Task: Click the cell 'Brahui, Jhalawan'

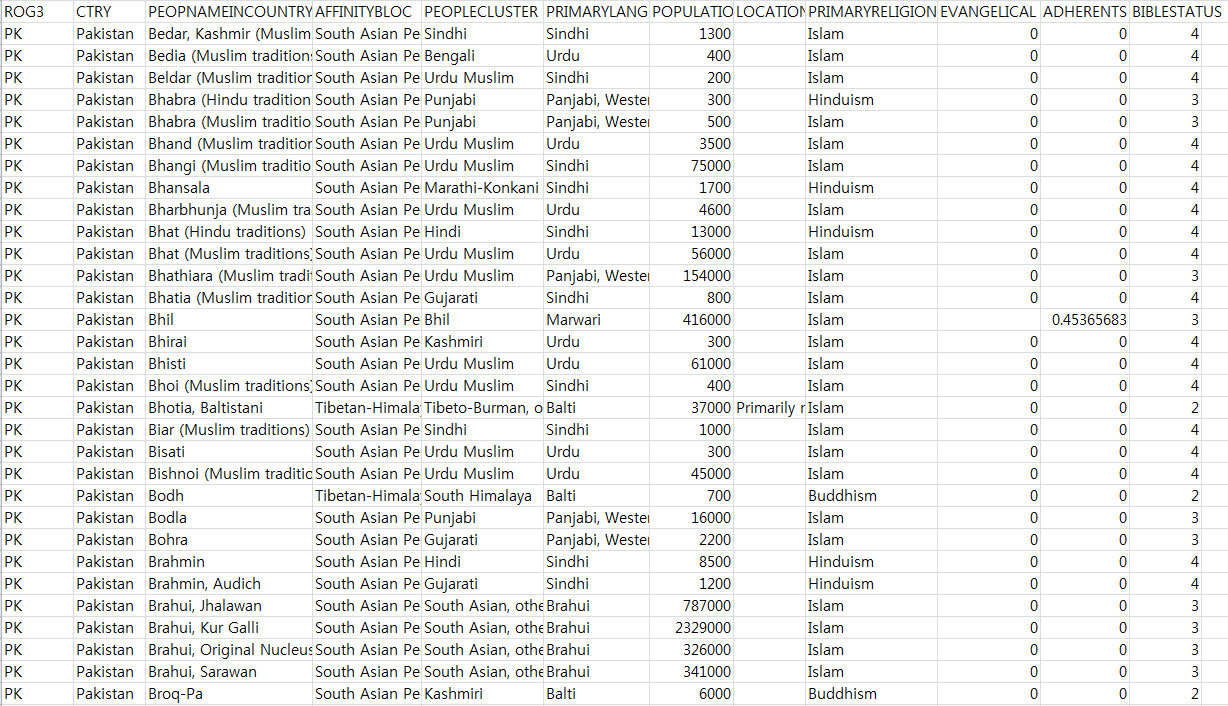Action: click(229, 606)
